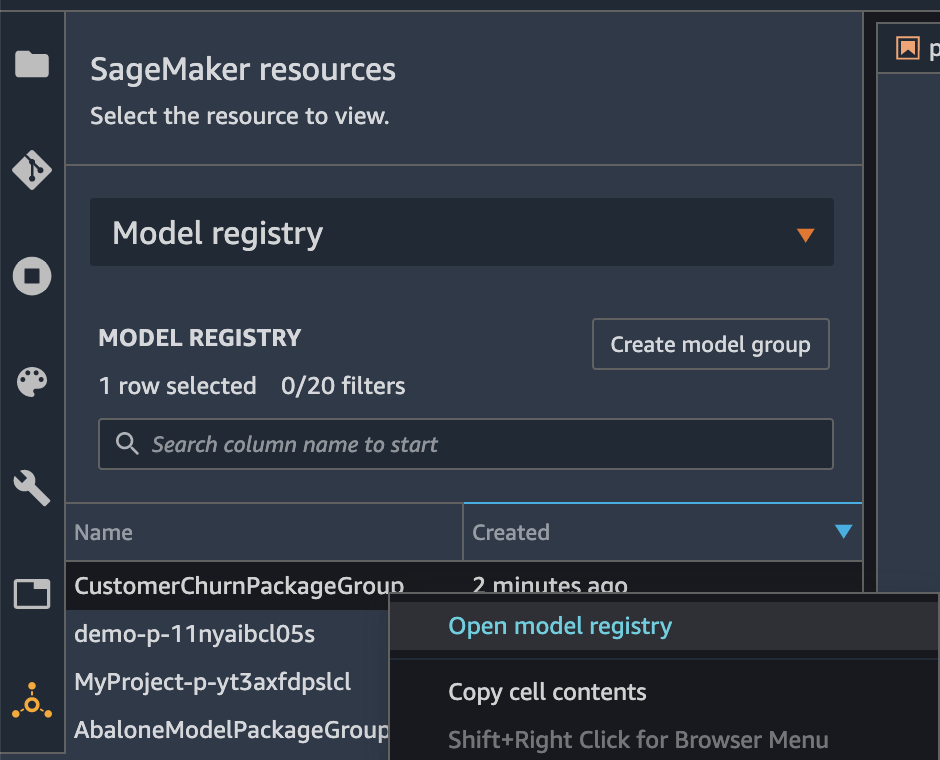Choose Copy cell contents menu item
This screenshot has height=760, width=940.
[664, 692]
